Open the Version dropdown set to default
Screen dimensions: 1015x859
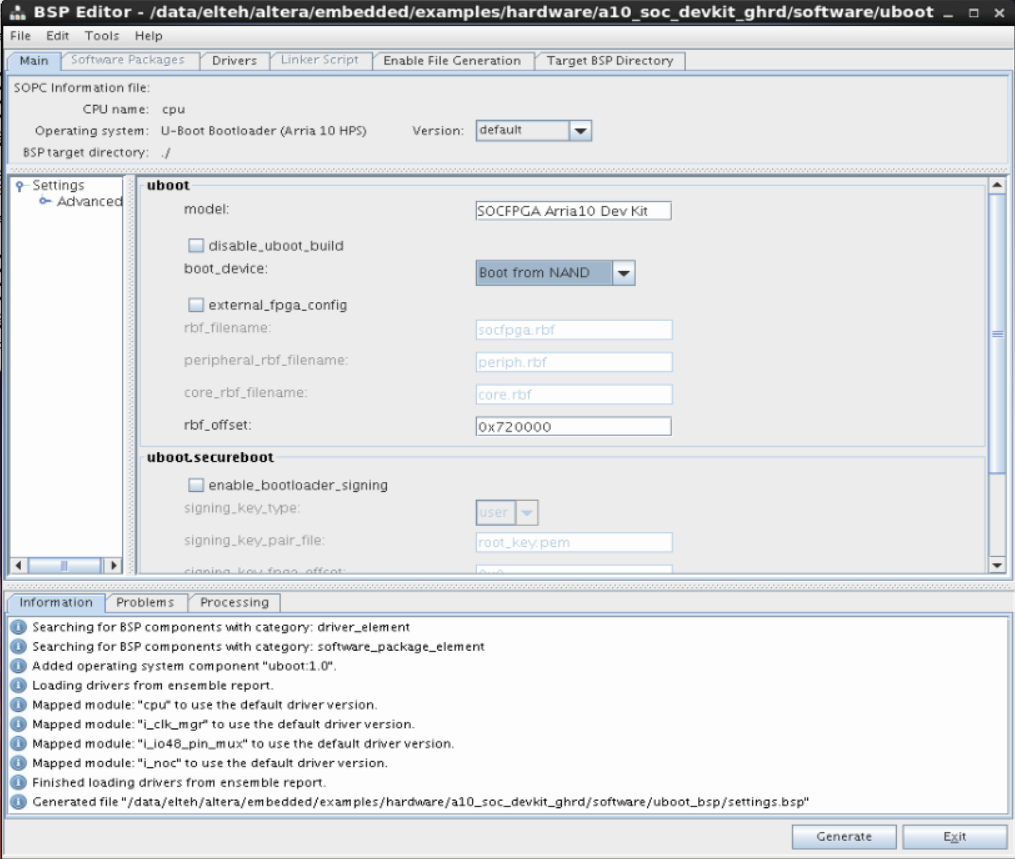tap(580, 131)
